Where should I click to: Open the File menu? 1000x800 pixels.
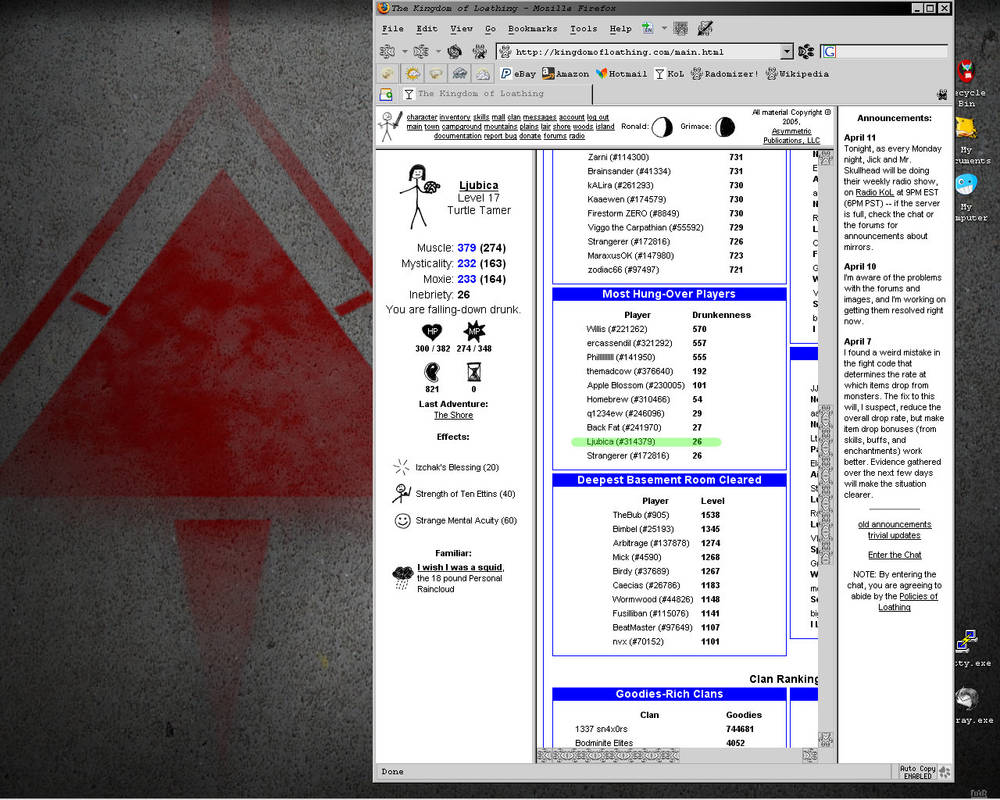coord(393,29)
